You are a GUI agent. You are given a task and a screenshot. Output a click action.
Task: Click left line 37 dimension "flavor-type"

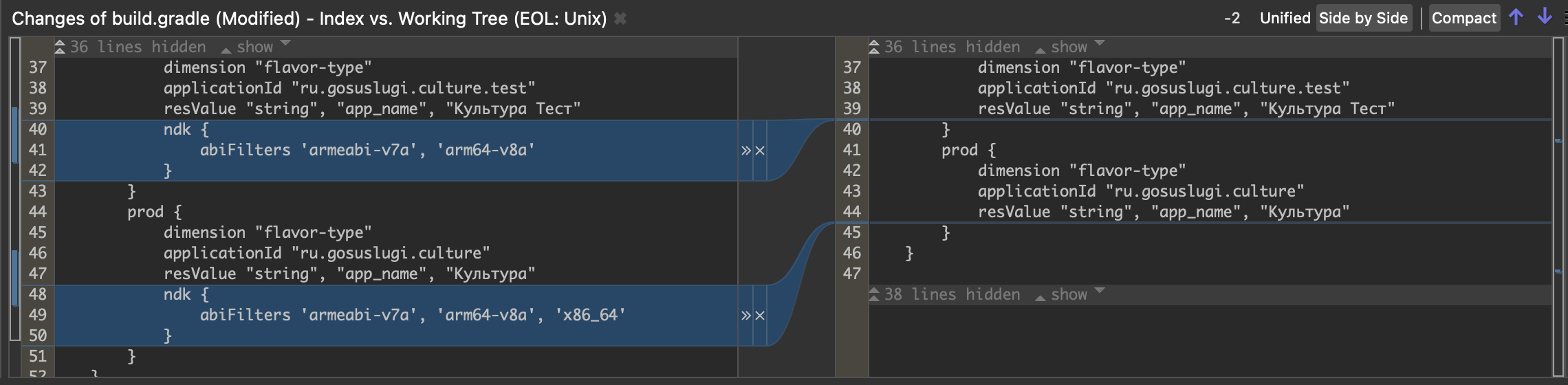click(x=268, y=68)
